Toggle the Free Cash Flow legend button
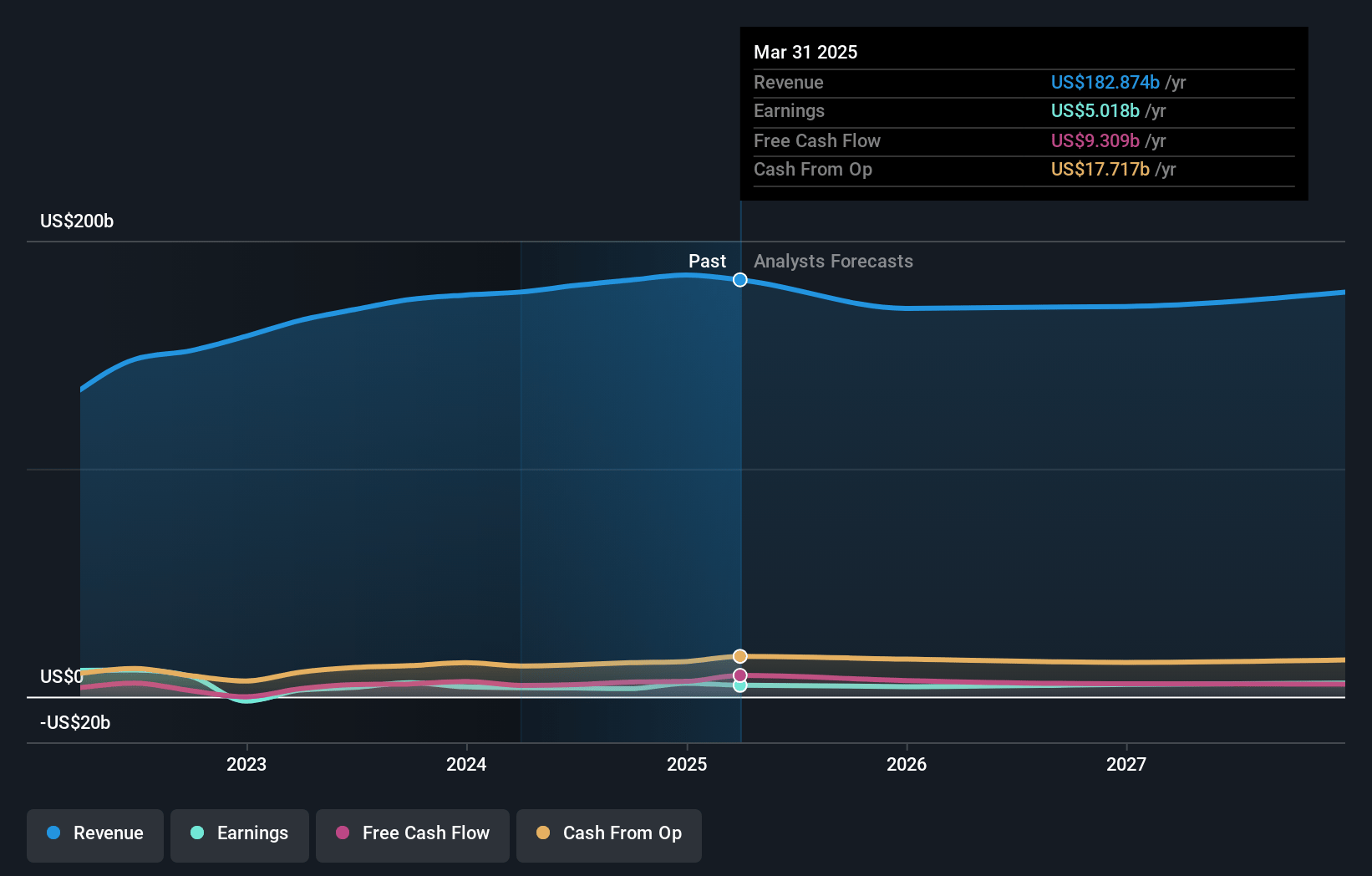The image size is (1372, 876). [x=413, y=835]
